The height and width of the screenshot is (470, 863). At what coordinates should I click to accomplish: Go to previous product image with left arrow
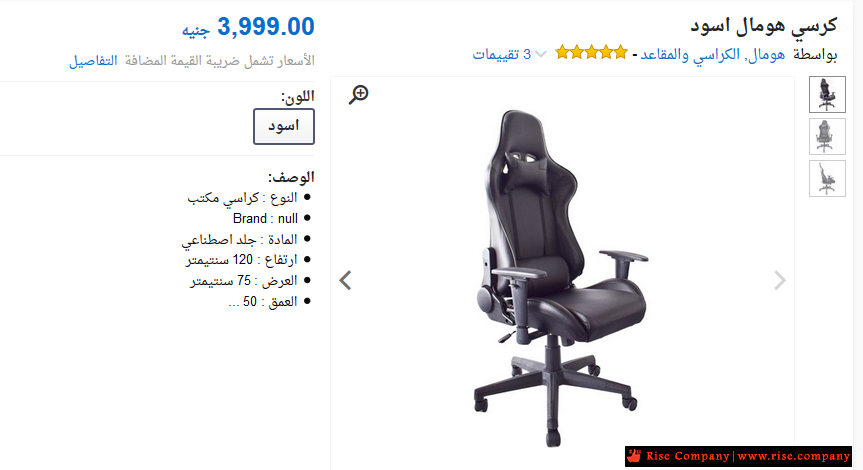pyautogui.click(x=345, y=280)
